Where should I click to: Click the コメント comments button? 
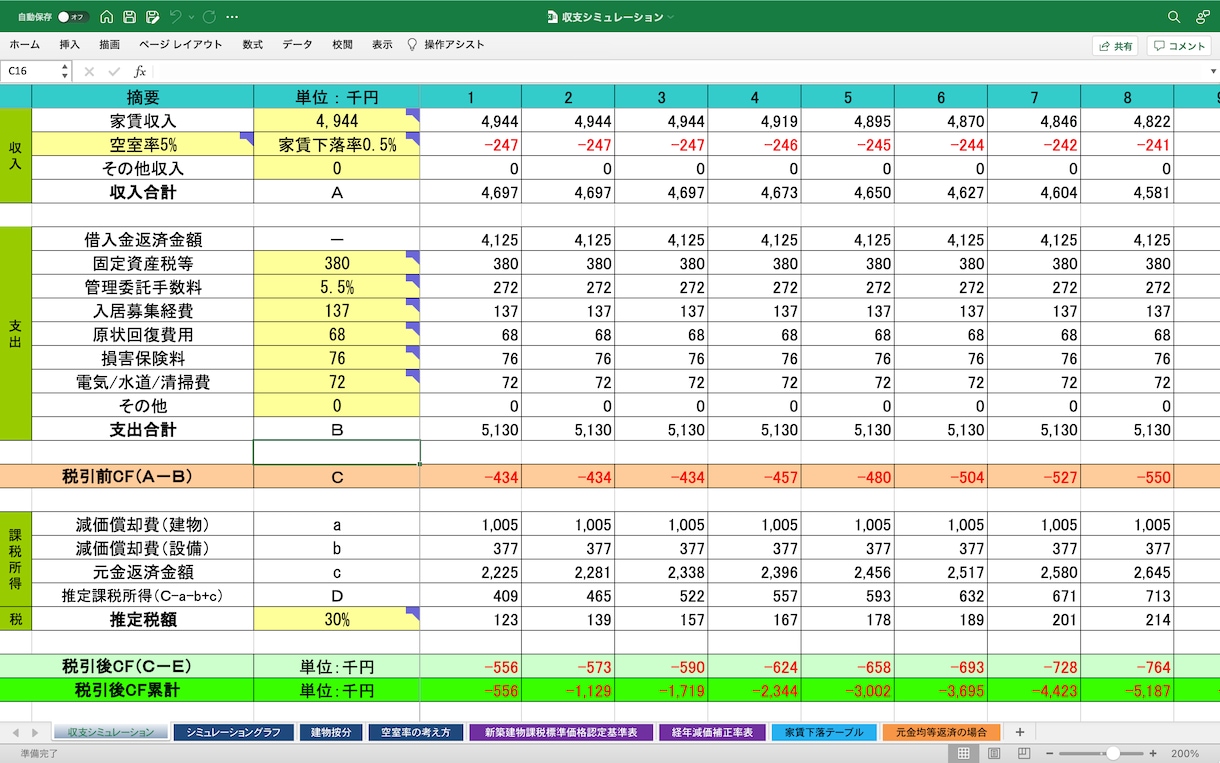pyautogui.click(x=1179, y=46)
